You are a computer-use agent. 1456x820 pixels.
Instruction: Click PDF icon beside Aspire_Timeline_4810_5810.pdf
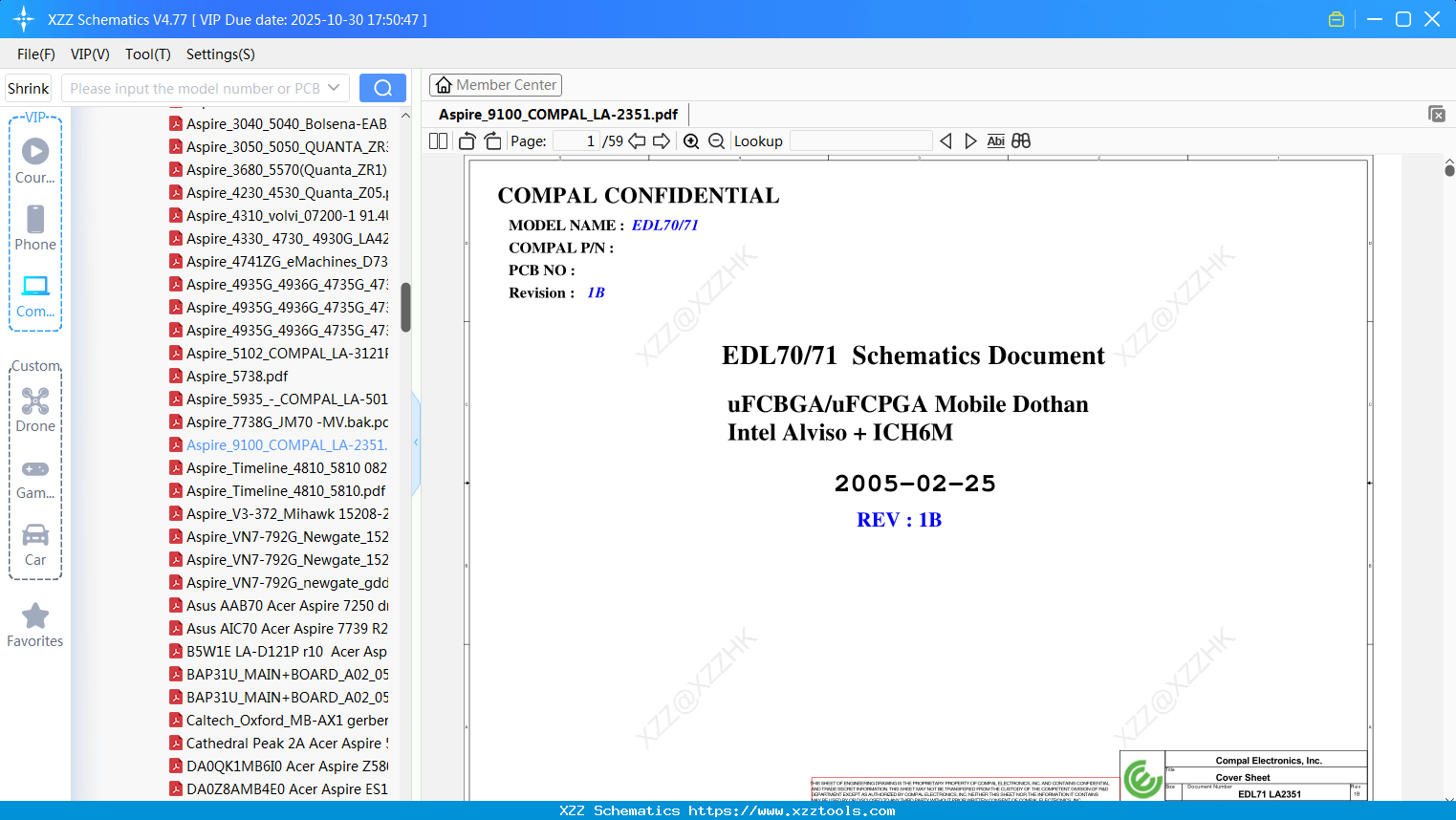pos(176,490)
